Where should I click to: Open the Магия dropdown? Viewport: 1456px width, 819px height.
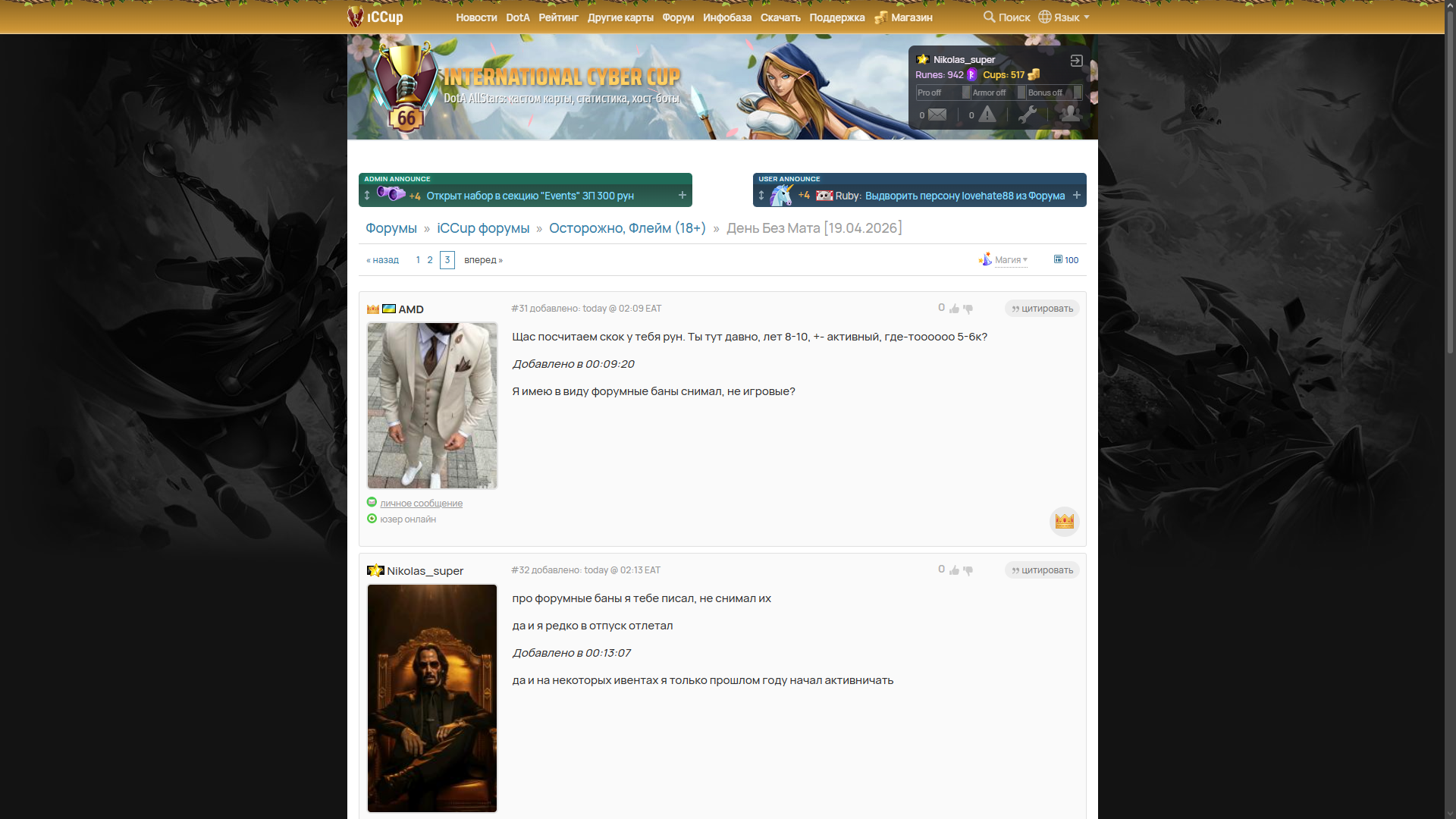click(1009, 260)
